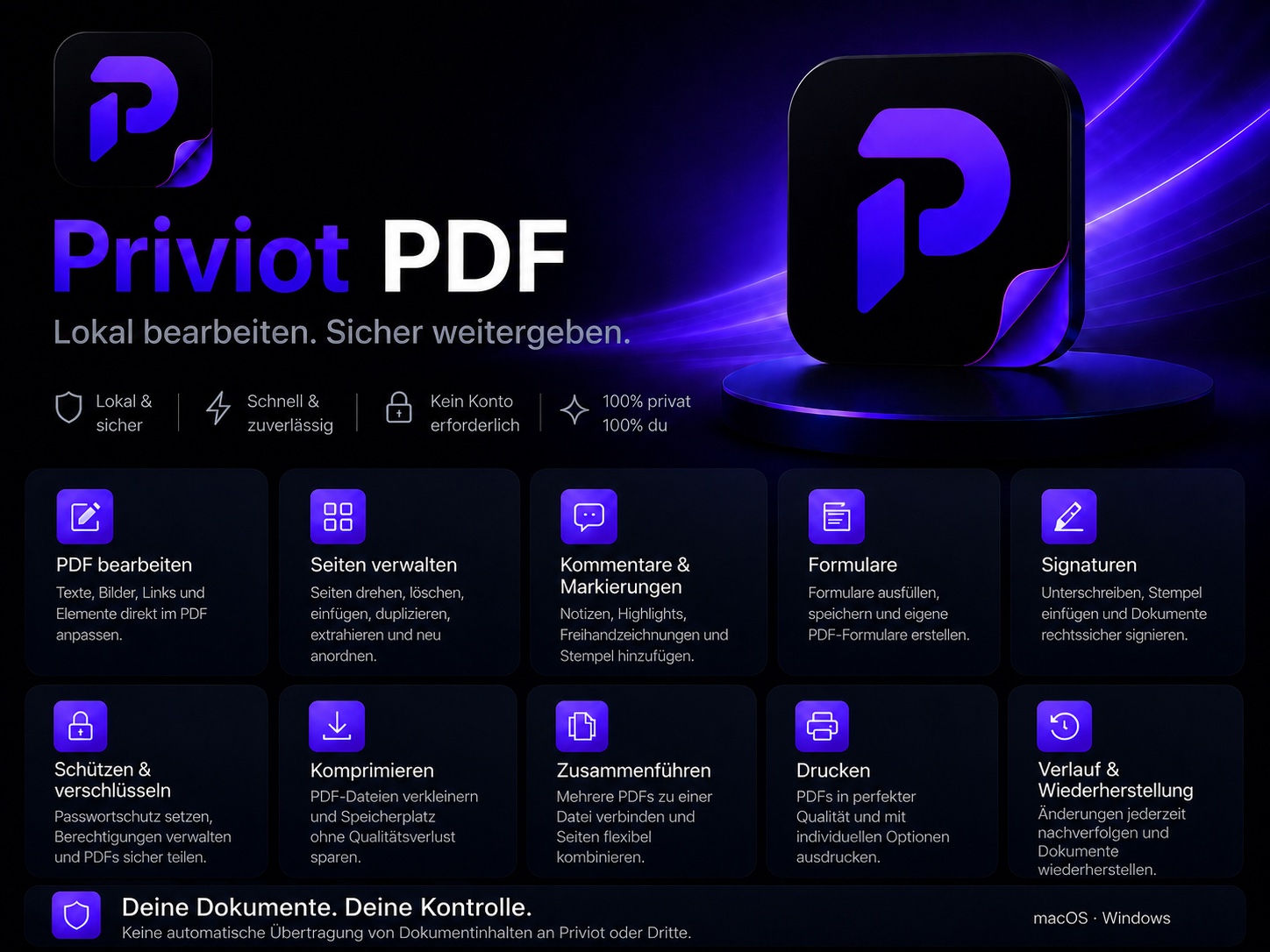Click the Komprimieren heading
The width and height of the screenshot is (1270, 952).
(372, 771)
